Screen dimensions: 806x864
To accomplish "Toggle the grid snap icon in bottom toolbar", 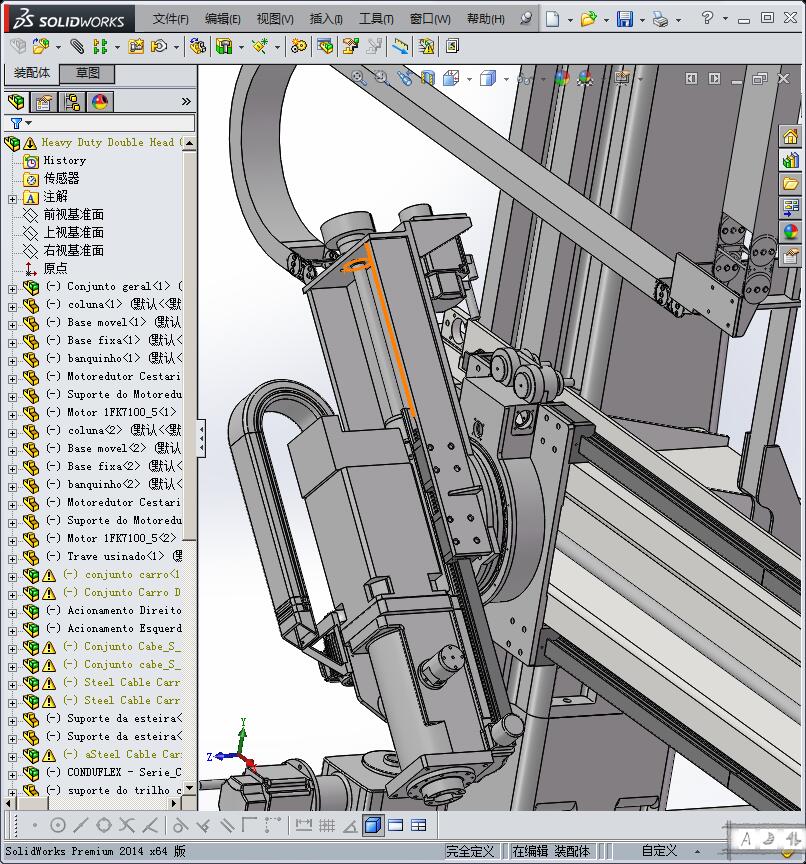I will pyautogui.click(x=326, y=825).
